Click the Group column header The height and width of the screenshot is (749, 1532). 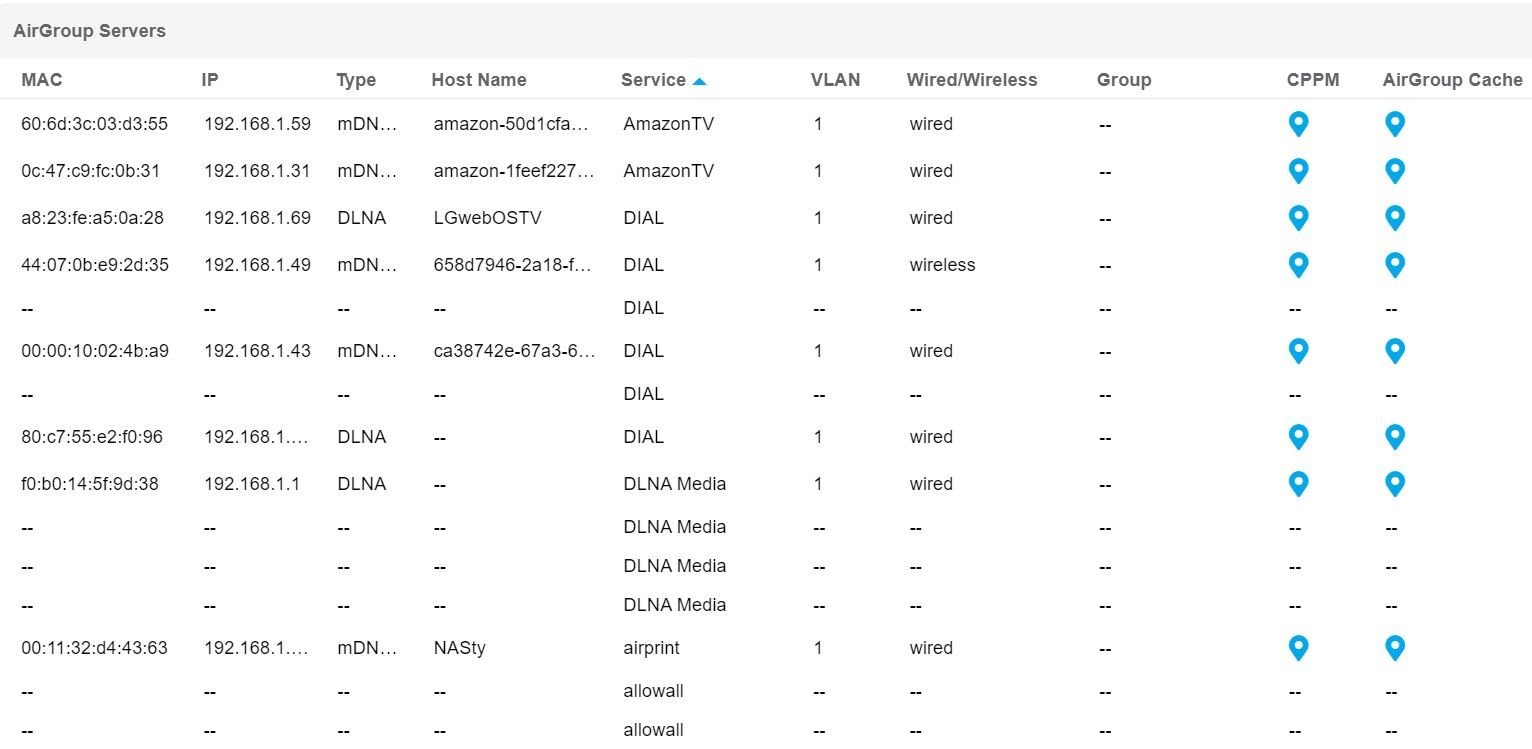1124,80
